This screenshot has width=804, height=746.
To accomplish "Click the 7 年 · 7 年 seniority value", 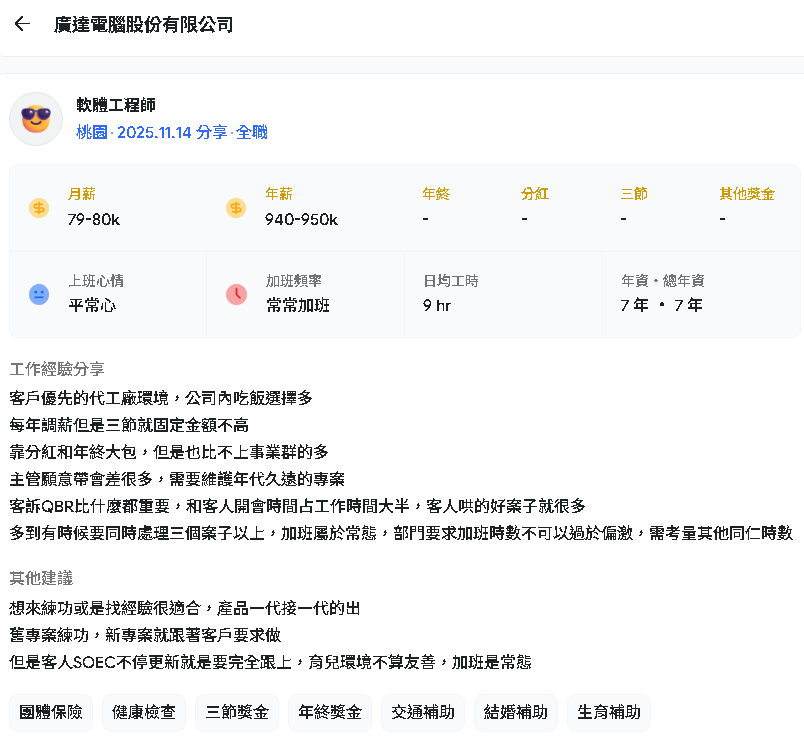I will click(661, 306).
